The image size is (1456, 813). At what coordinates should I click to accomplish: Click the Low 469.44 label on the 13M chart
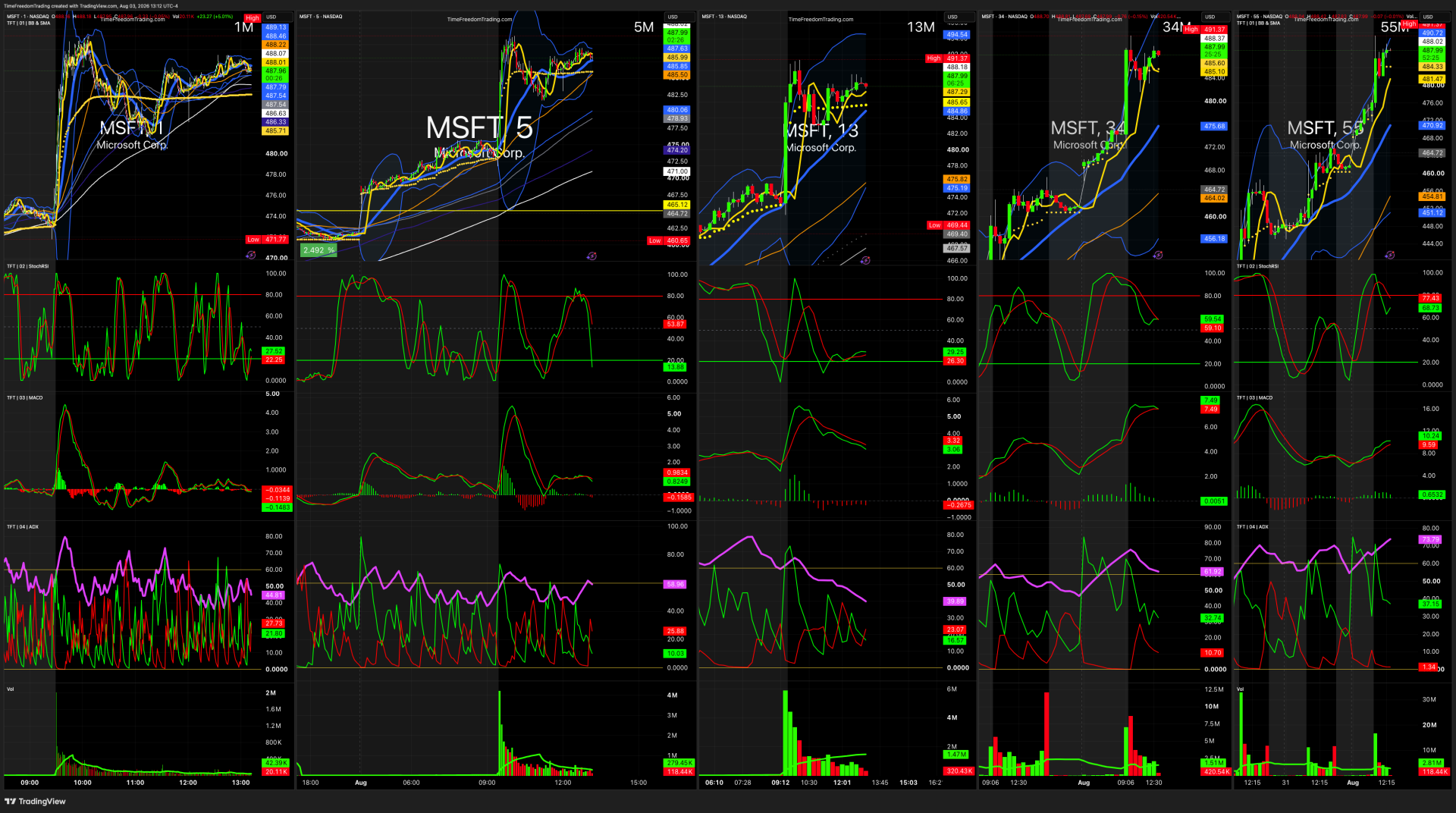[949, 225]
